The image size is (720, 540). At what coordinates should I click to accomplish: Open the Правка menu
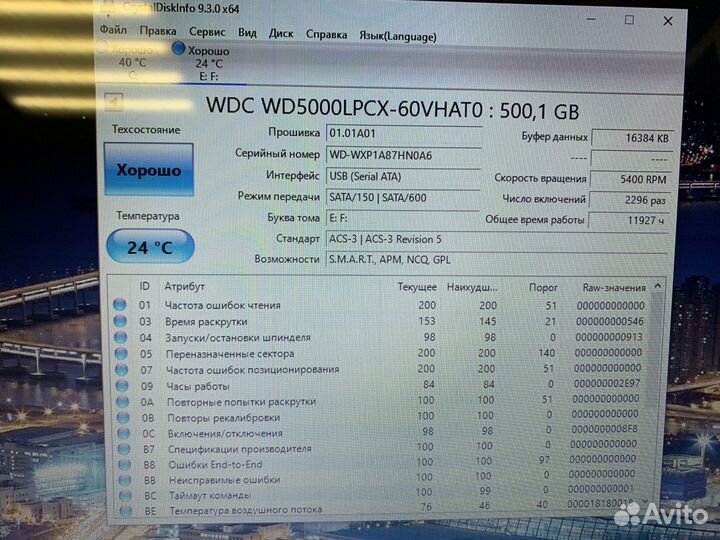(x=158, y=31)
